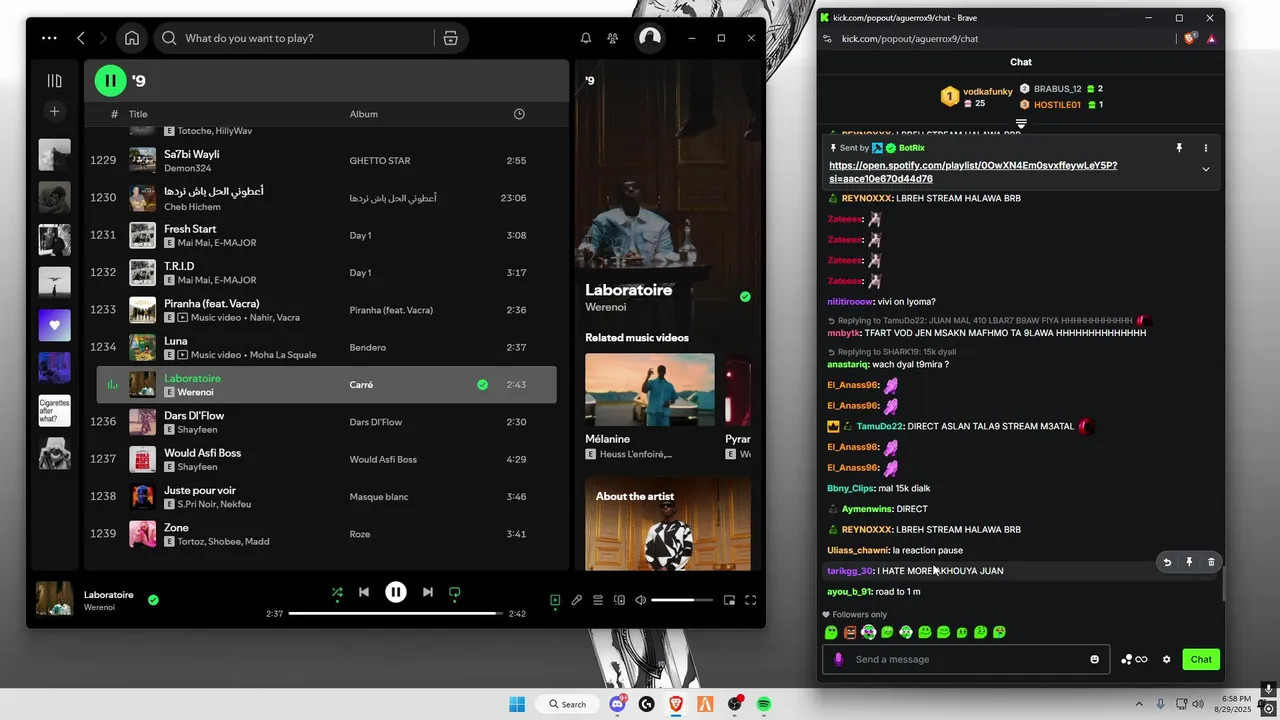
Task: Pause playlist with green header button
Action: coord(111,80)
